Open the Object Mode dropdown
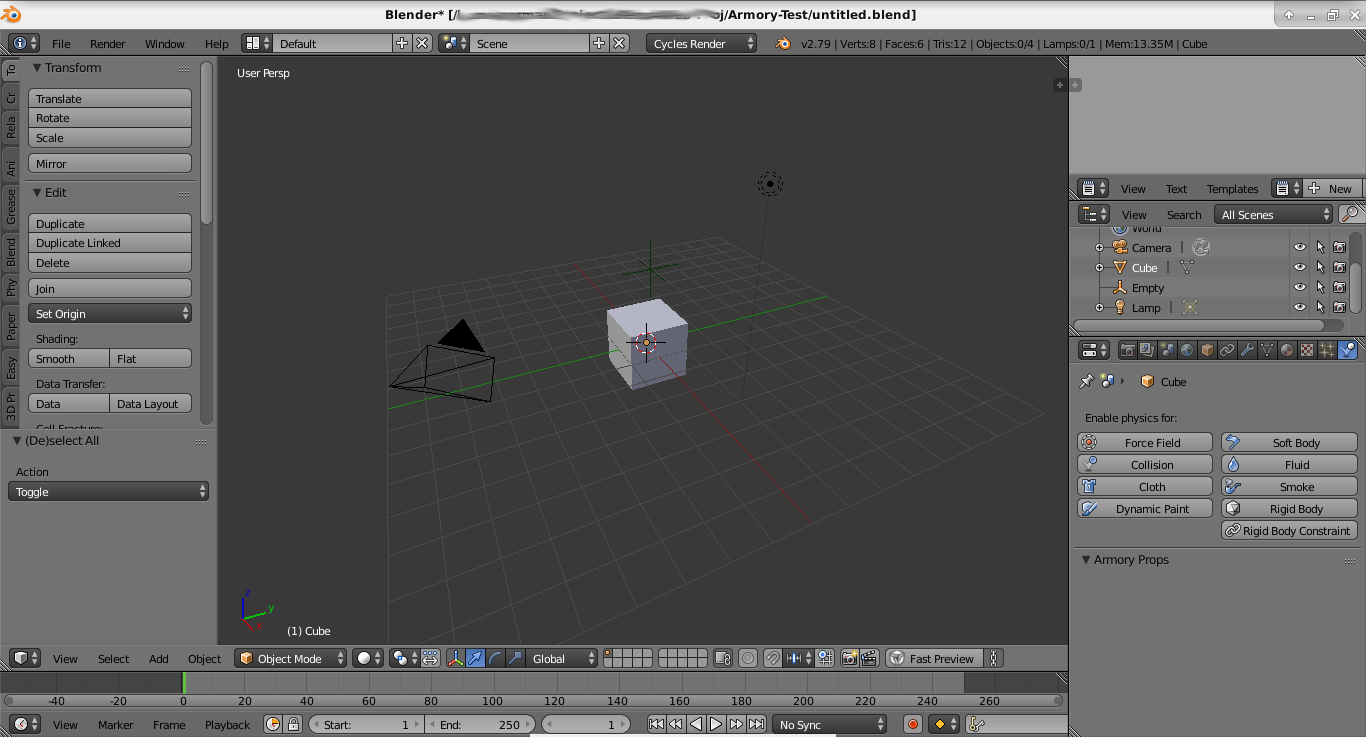The width and height of the screenshot is (1366, 737). (x=290, y=658)
